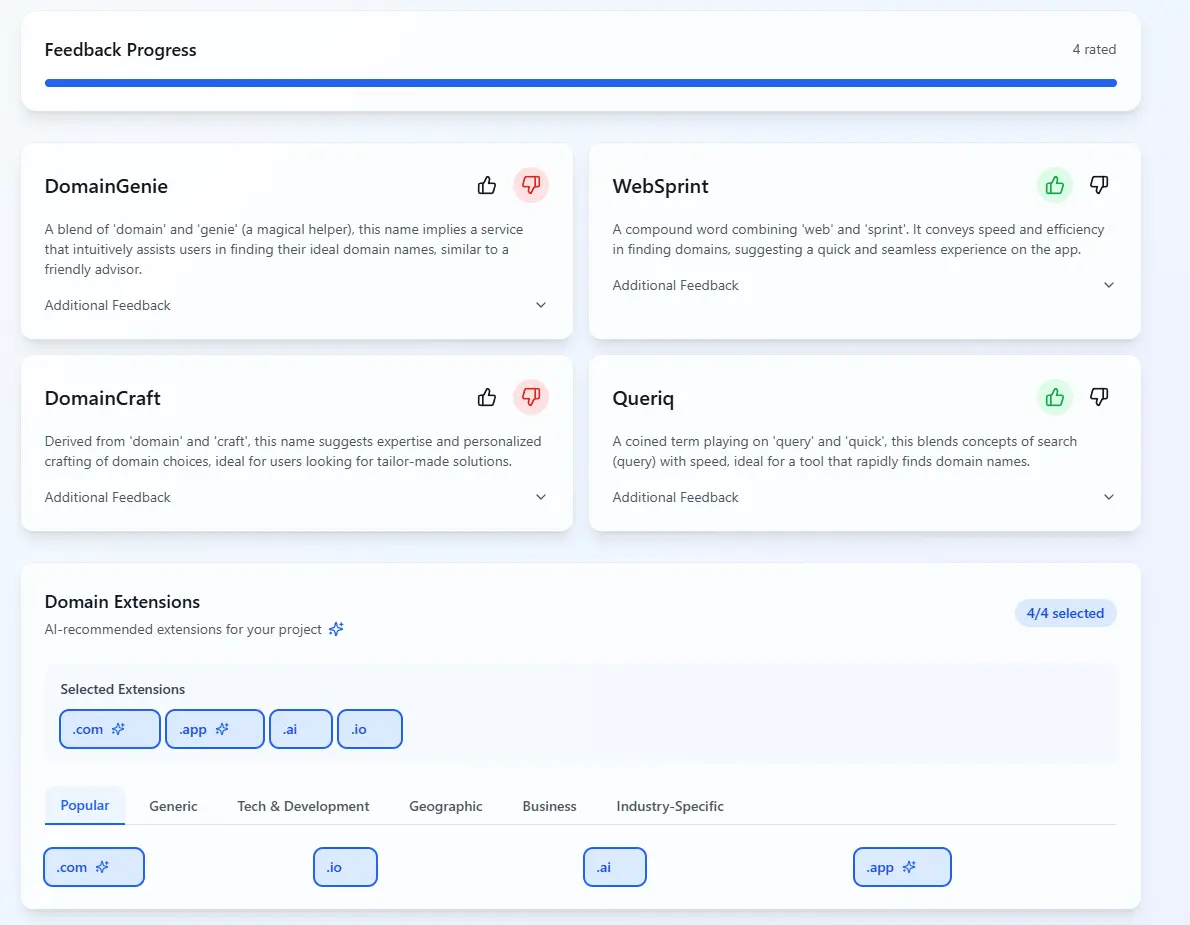The height and width of the screenshot is (925, 1190).
Task: Click the thumbs down icon for DomainGenie
Action: click(x=531, y=185)
